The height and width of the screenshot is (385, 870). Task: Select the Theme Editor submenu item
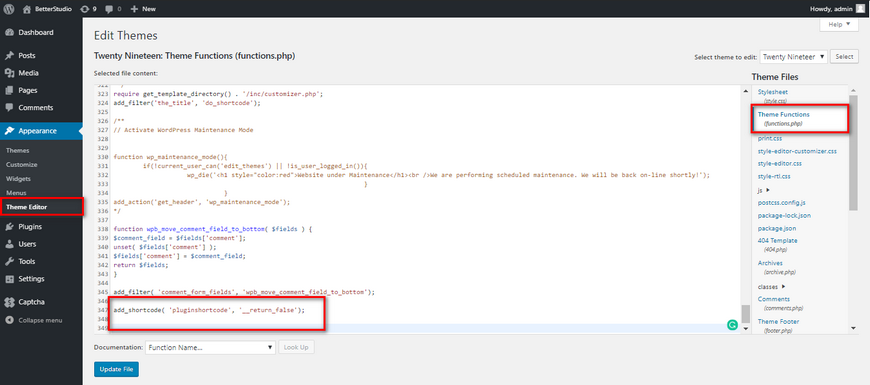pyautogui.click(x=27, y=207)
